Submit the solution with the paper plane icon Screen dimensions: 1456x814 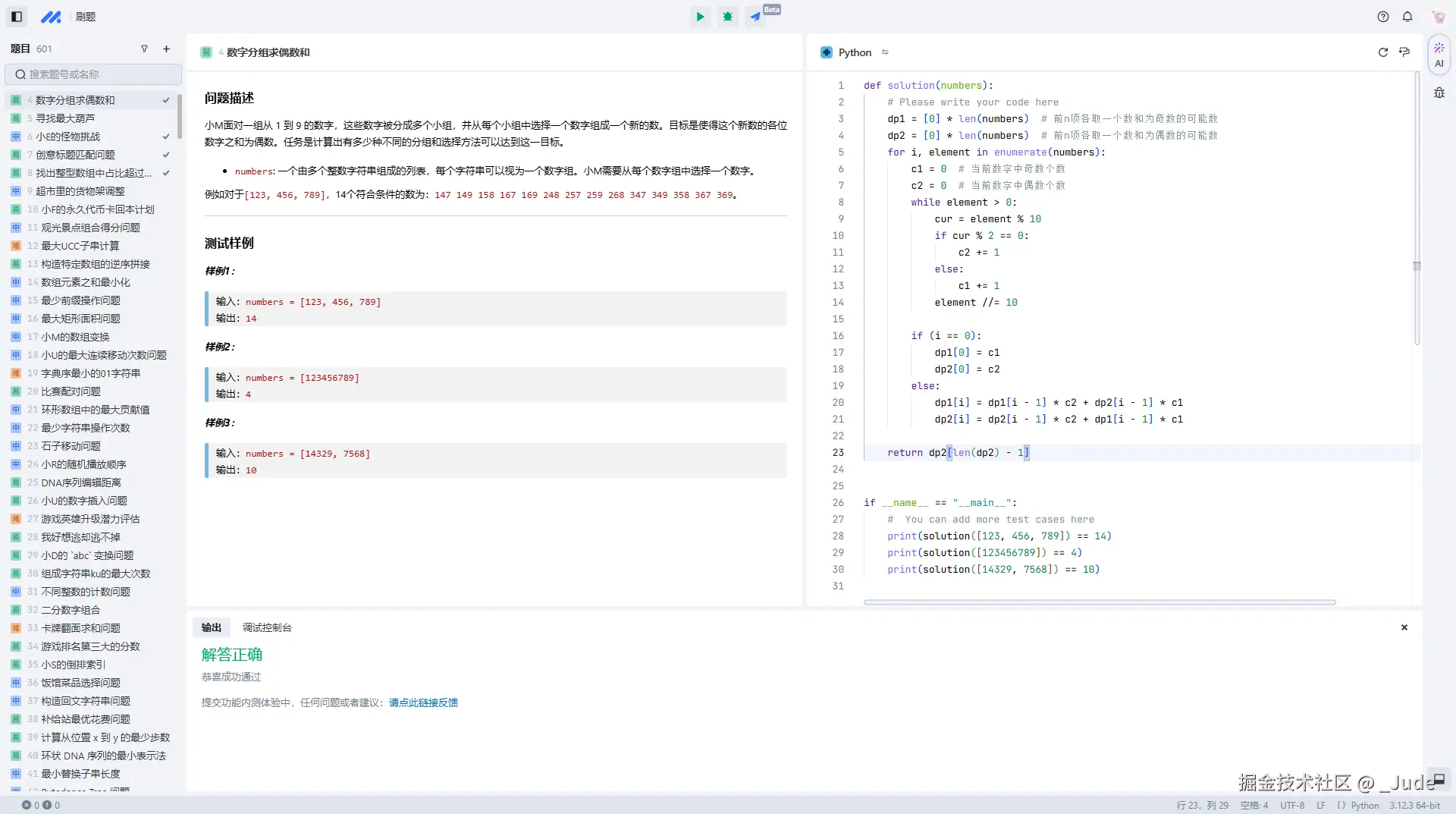click(755, 17)
